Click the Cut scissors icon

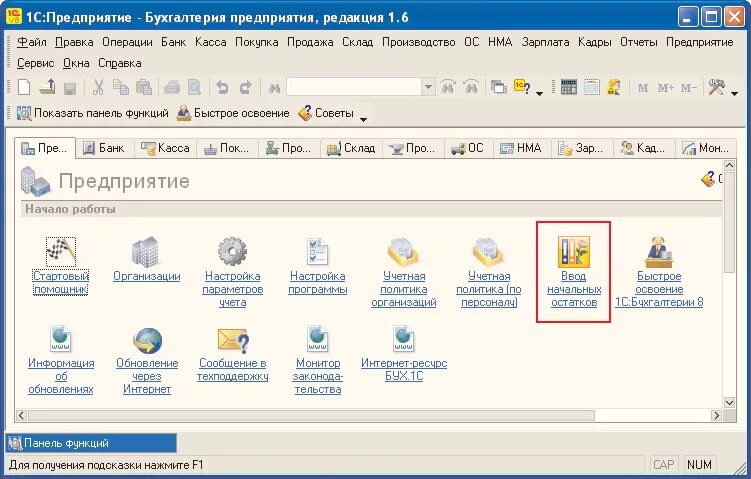98,87
